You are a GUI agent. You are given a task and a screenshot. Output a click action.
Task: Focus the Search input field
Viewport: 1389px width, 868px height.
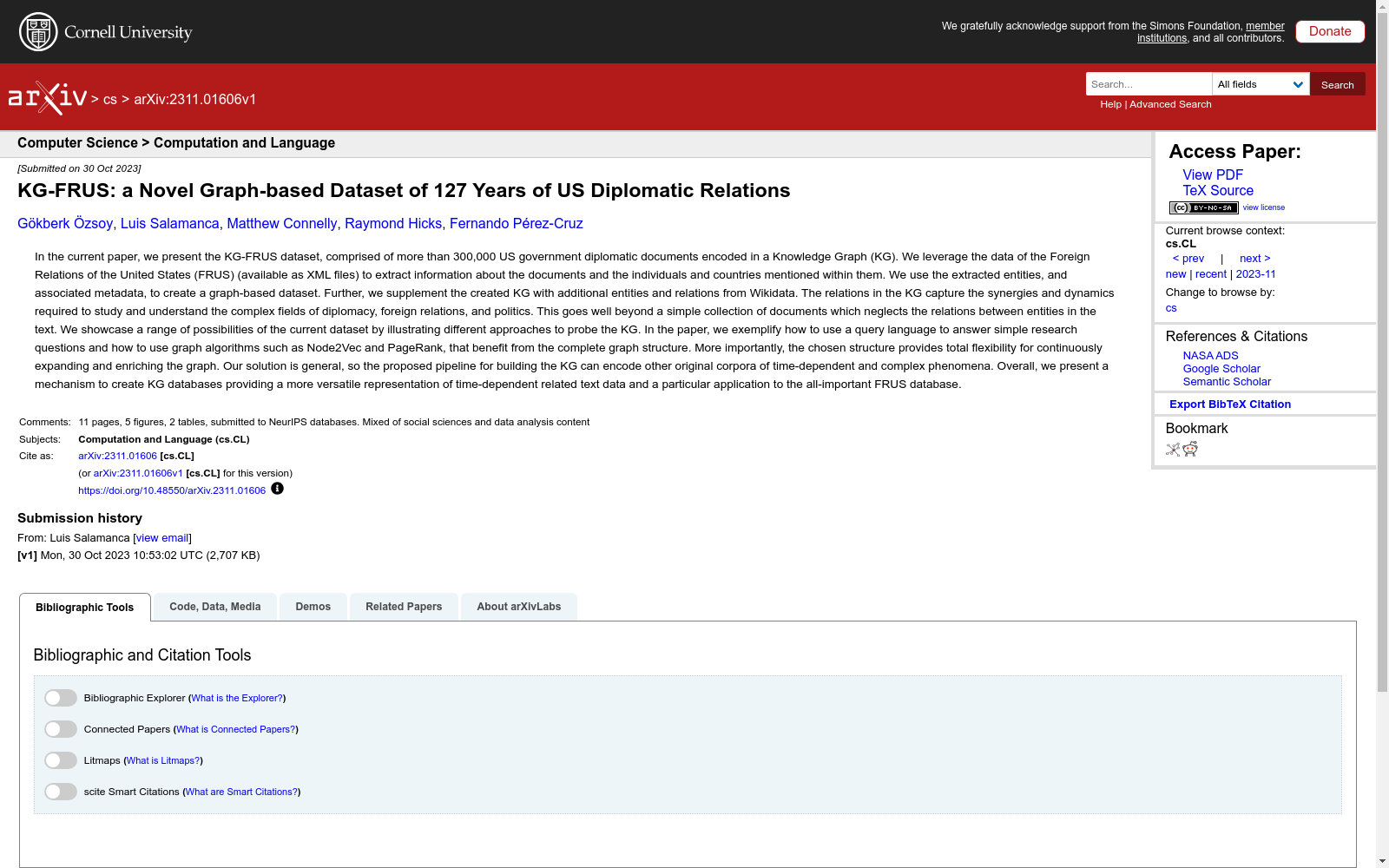pyautogui.click(x=1149, y=84)
